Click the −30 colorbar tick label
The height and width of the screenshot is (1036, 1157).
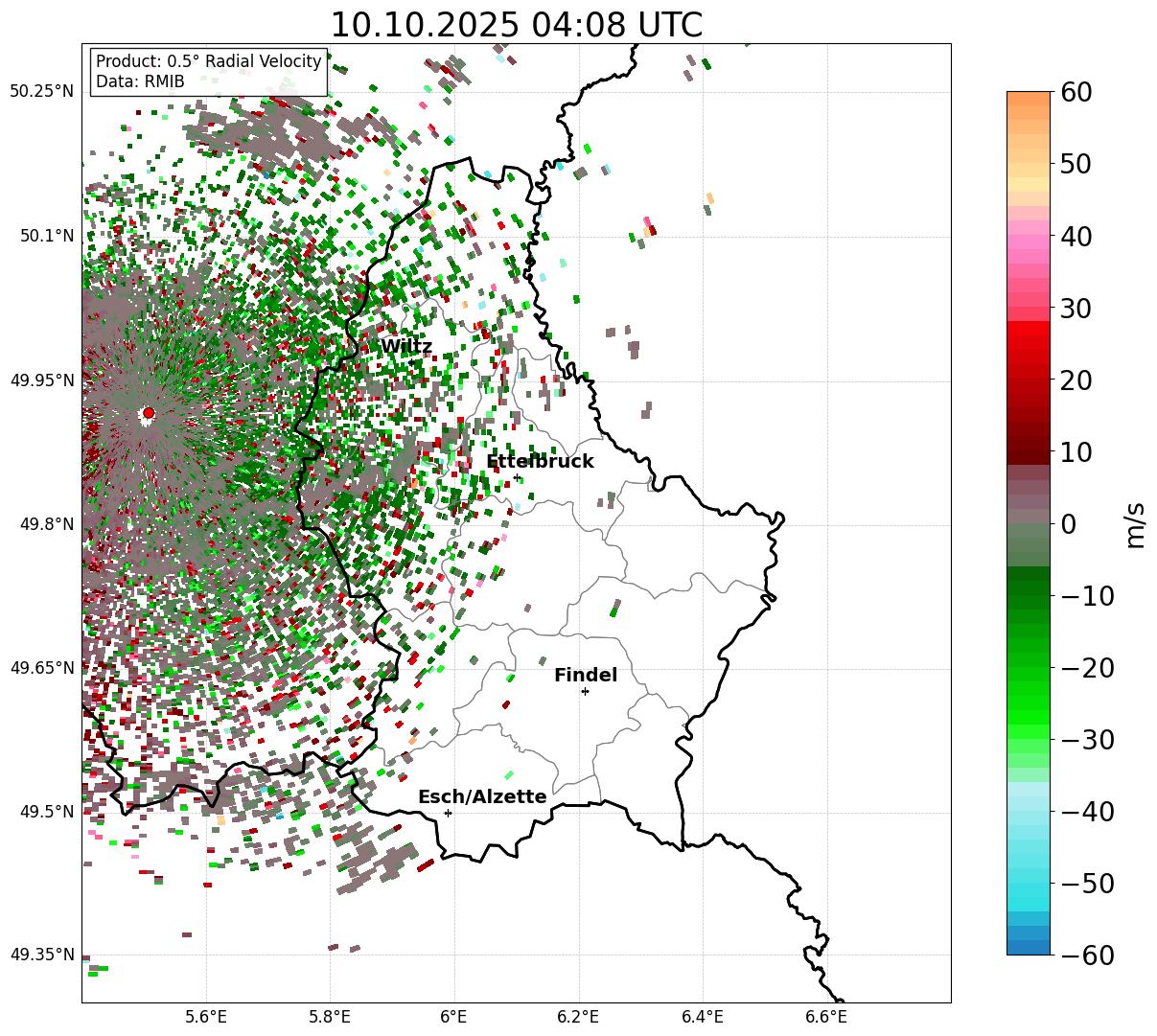(x=1087, y=740)
